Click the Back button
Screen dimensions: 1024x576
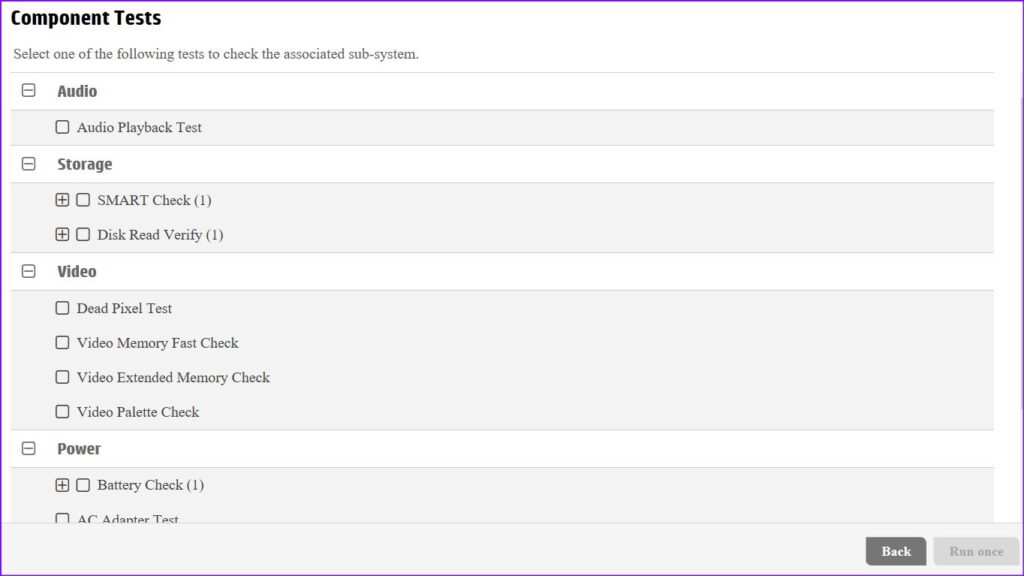[895, 551]
